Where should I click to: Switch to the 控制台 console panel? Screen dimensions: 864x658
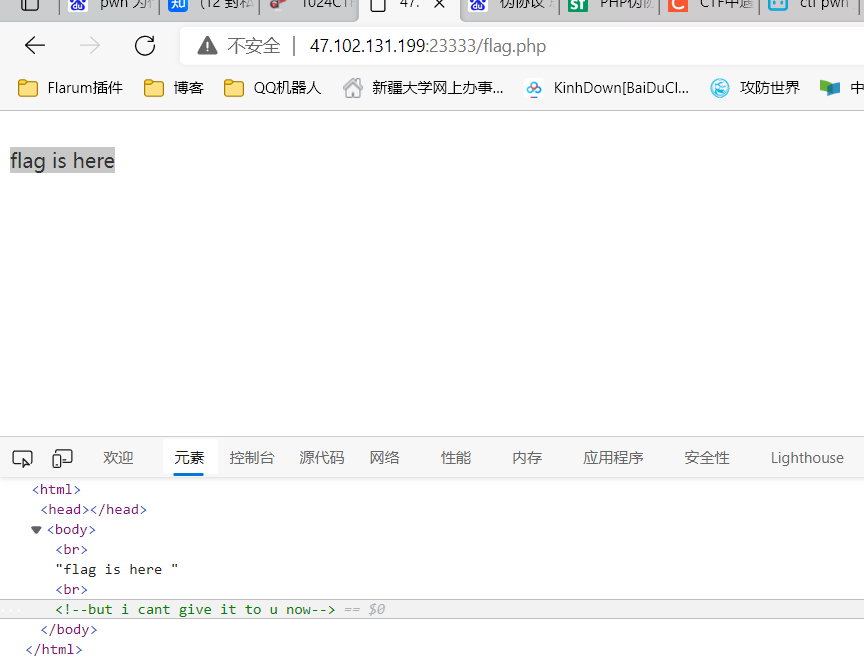pyautogui.click(x=252, y=457)
